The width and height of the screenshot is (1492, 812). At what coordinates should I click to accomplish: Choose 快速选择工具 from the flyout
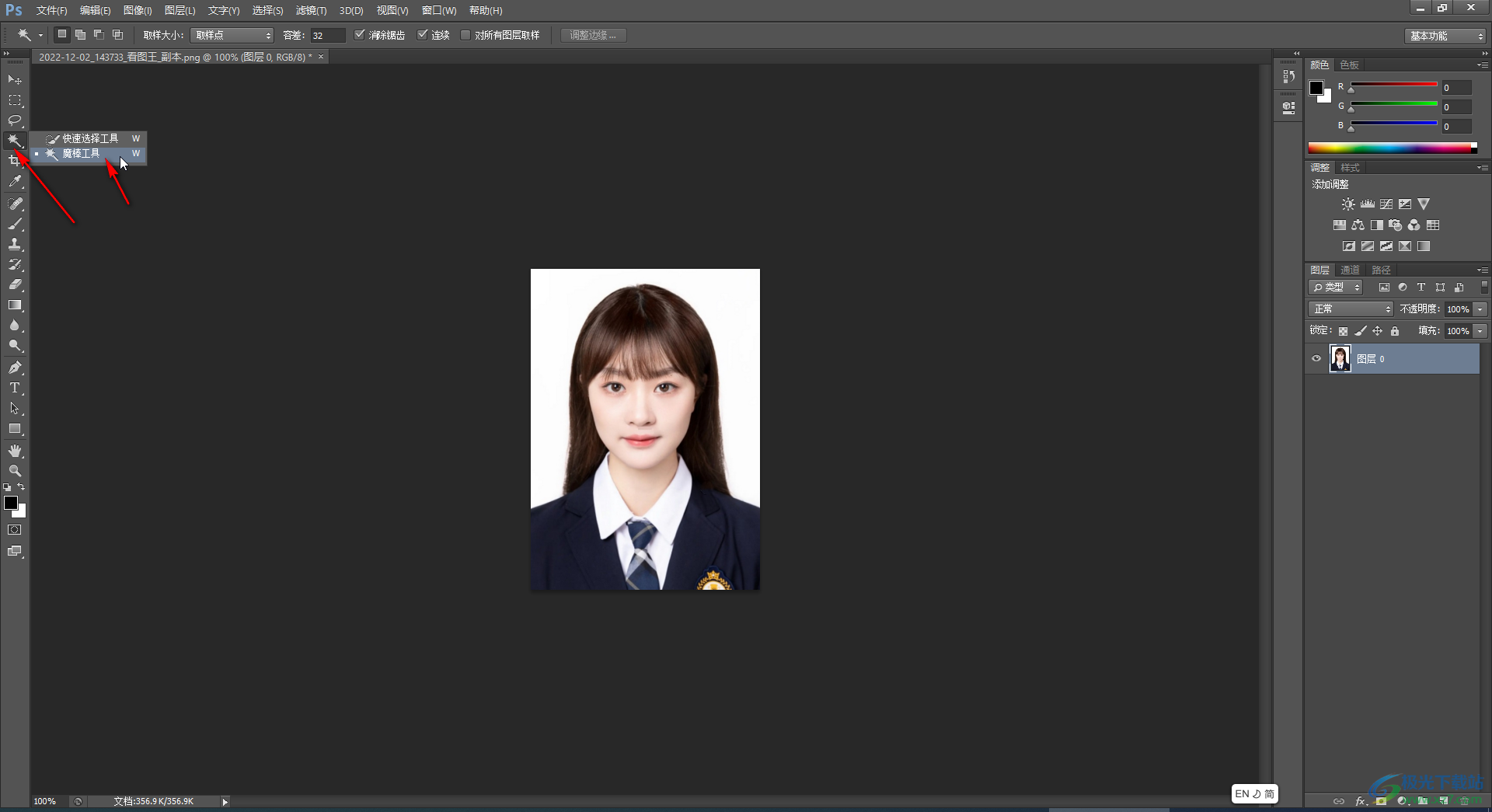89,138
